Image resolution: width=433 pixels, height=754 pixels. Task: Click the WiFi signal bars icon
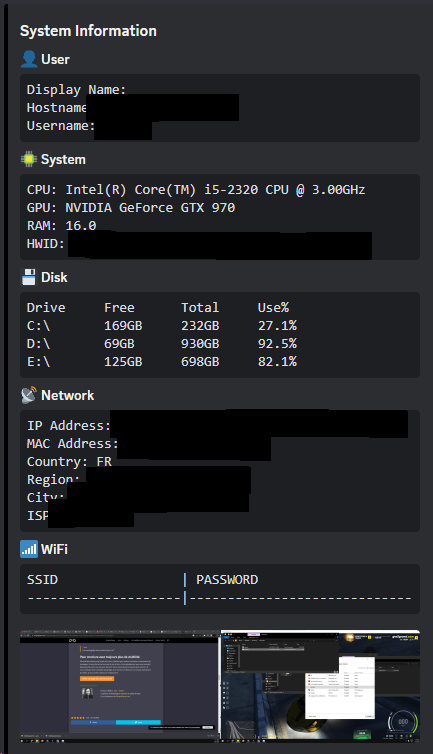(29, 549)
